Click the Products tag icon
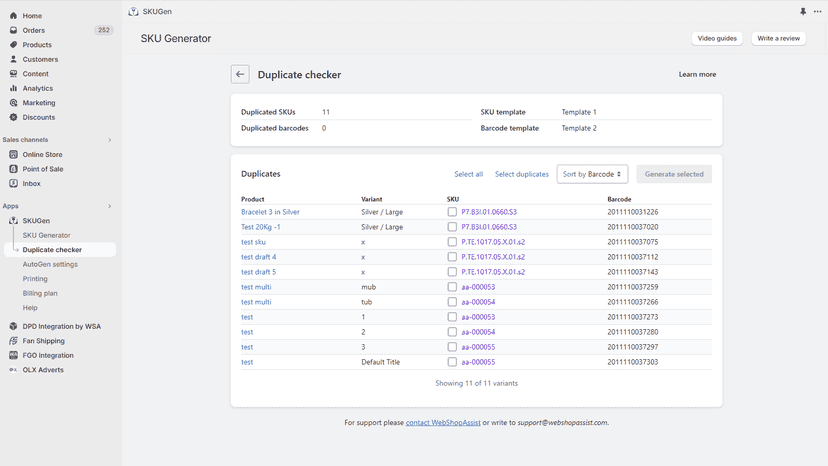 click(x=13, y=45)
